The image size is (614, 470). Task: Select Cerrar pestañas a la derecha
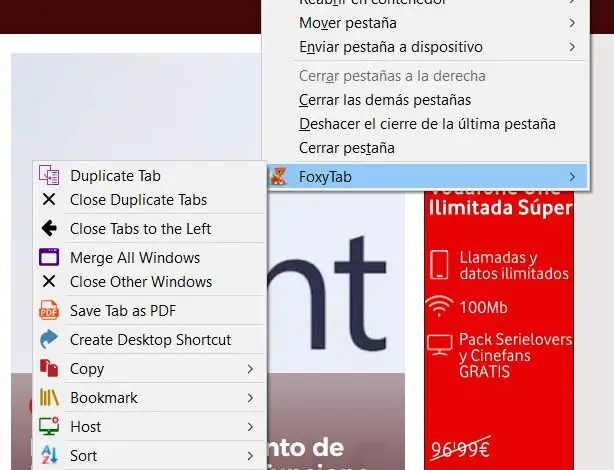point(427,76)
